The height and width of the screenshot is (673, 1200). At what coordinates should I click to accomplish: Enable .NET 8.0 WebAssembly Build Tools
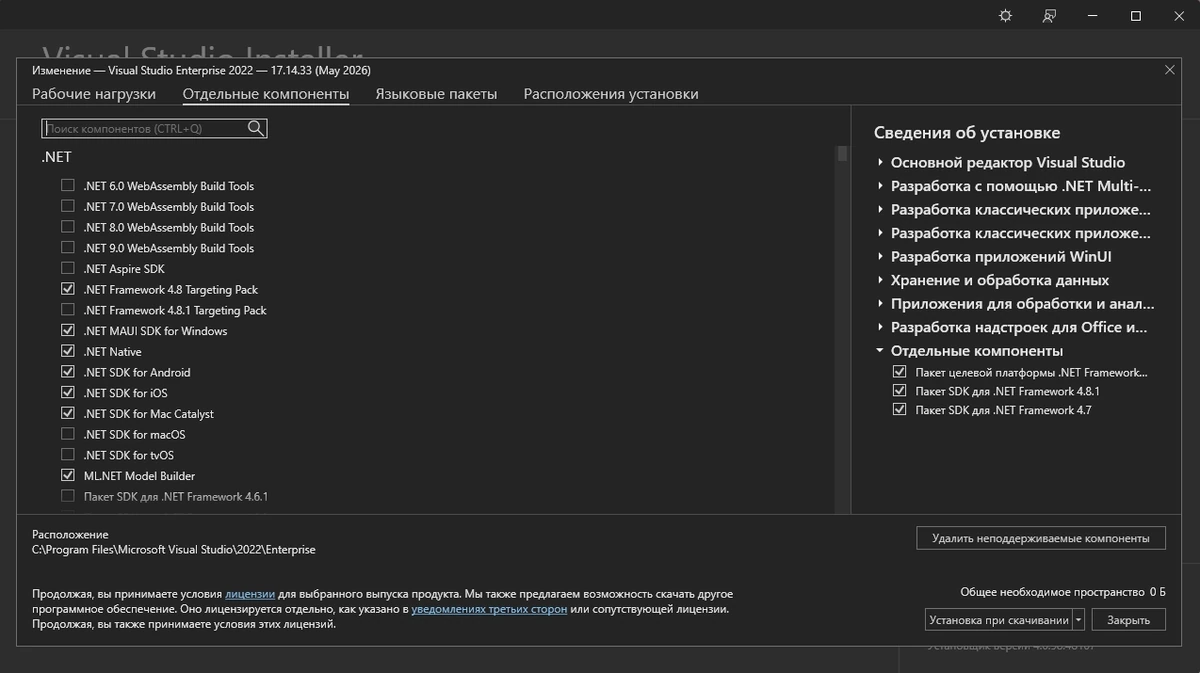68,227
